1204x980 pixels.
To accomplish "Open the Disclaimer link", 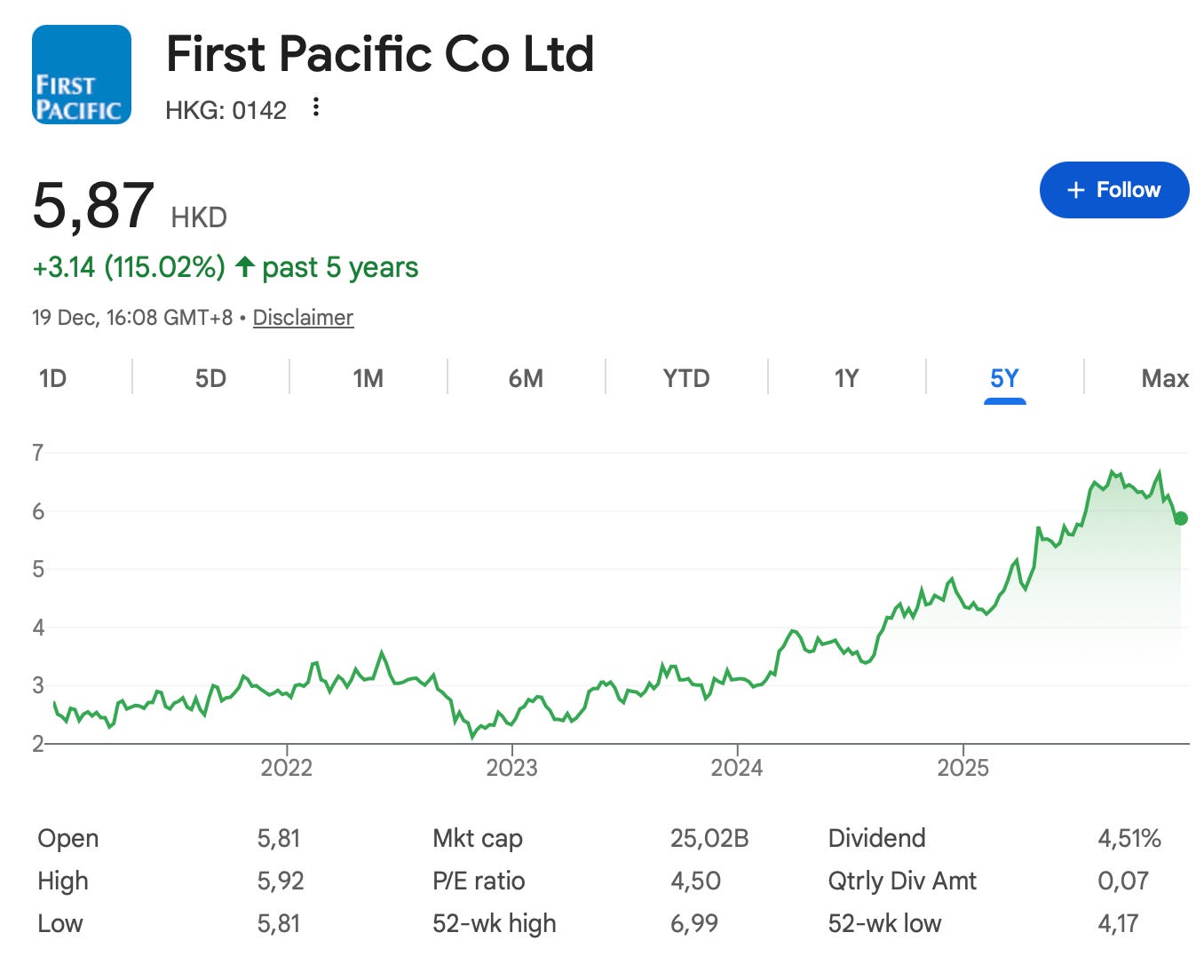I will tap(303, 317).
